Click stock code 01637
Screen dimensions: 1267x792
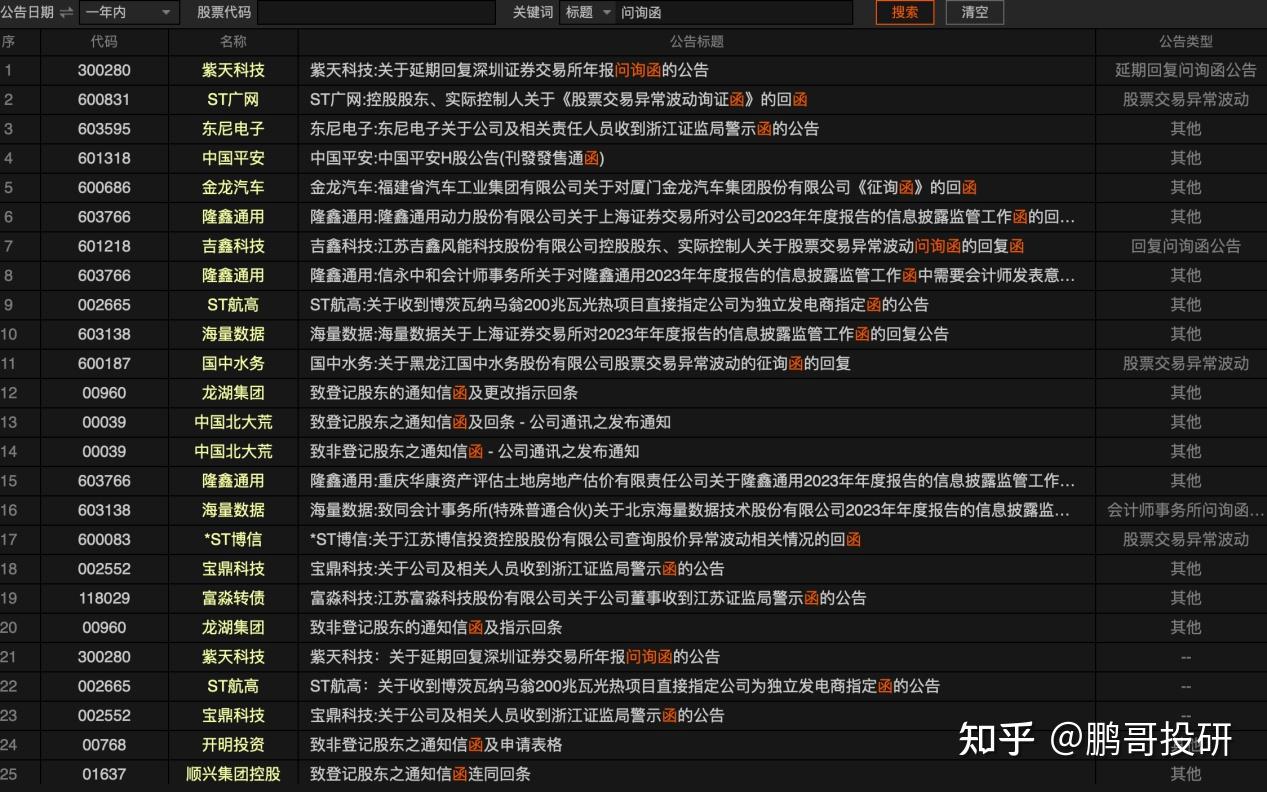(x=104, y=774)
